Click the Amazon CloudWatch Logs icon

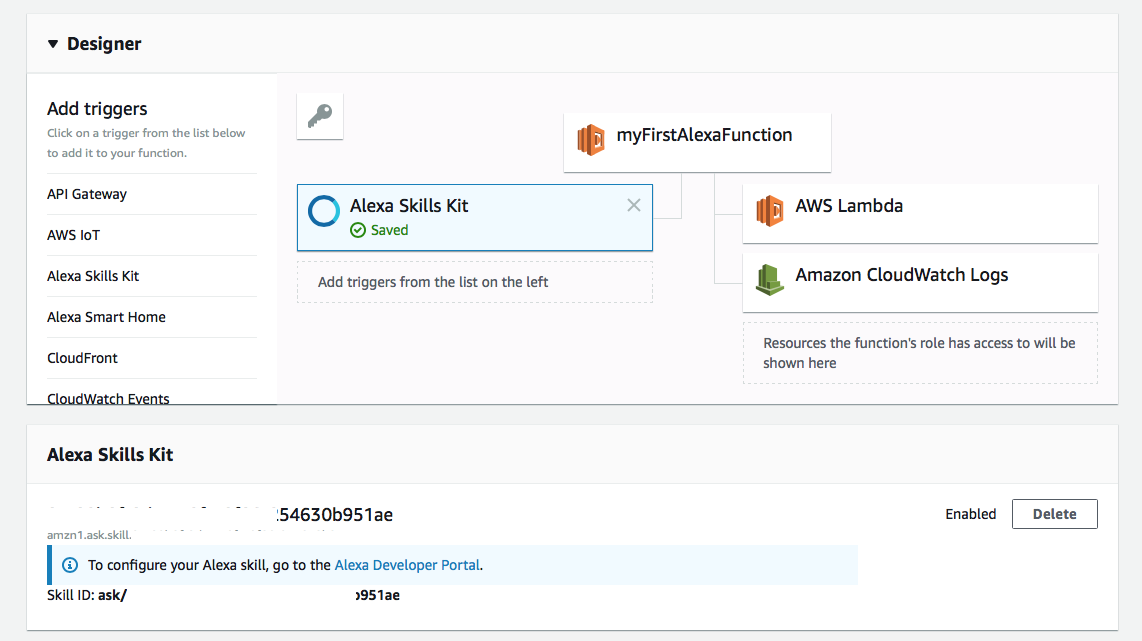tap(769, 280)
